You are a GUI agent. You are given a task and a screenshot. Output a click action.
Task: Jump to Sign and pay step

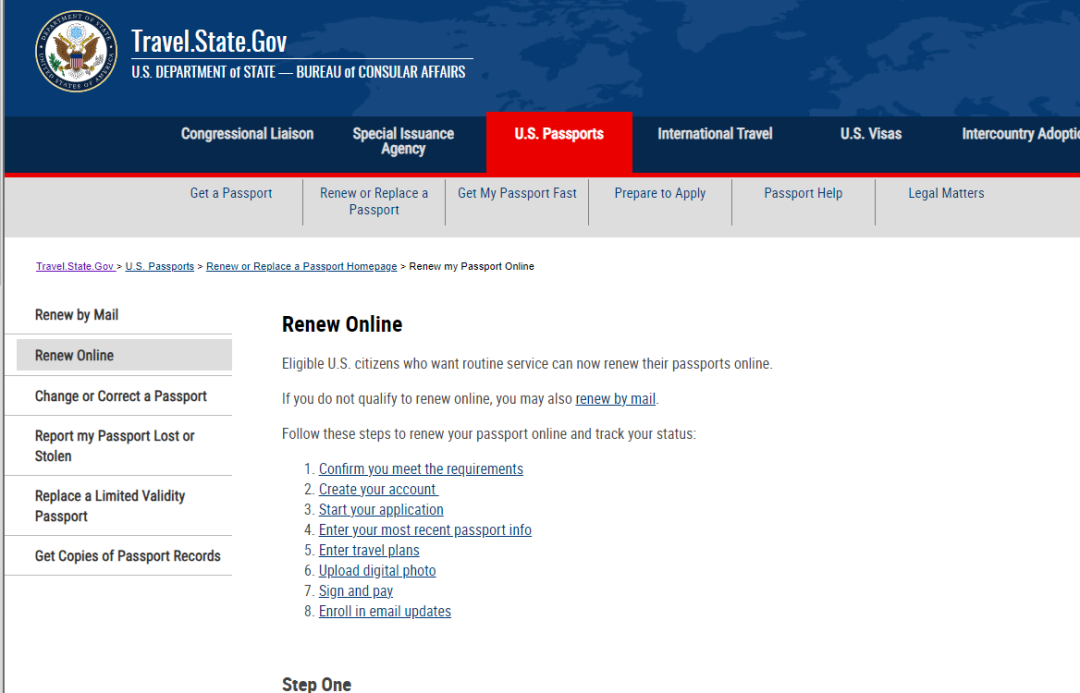point(355,591)
